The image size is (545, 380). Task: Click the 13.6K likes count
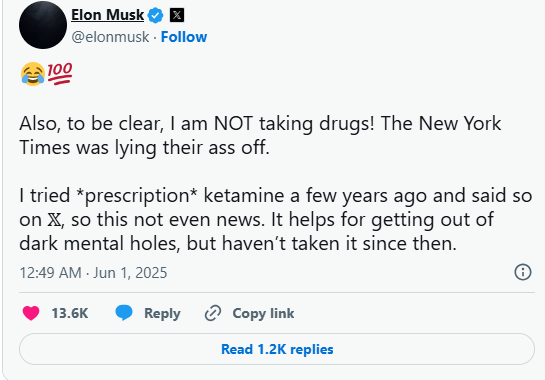pyautogui.click(x=70, y=313)
